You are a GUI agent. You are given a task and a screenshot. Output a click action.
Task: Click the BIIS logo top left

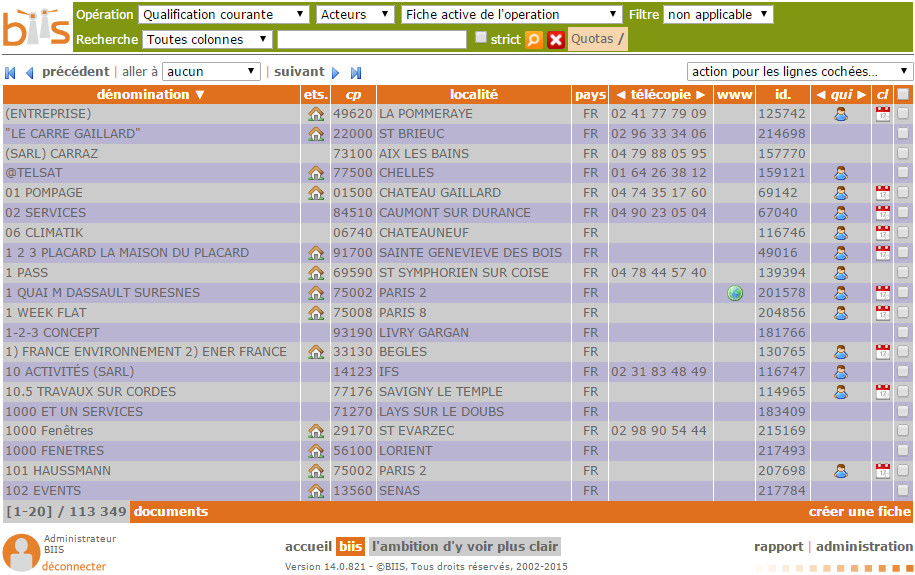36,28
